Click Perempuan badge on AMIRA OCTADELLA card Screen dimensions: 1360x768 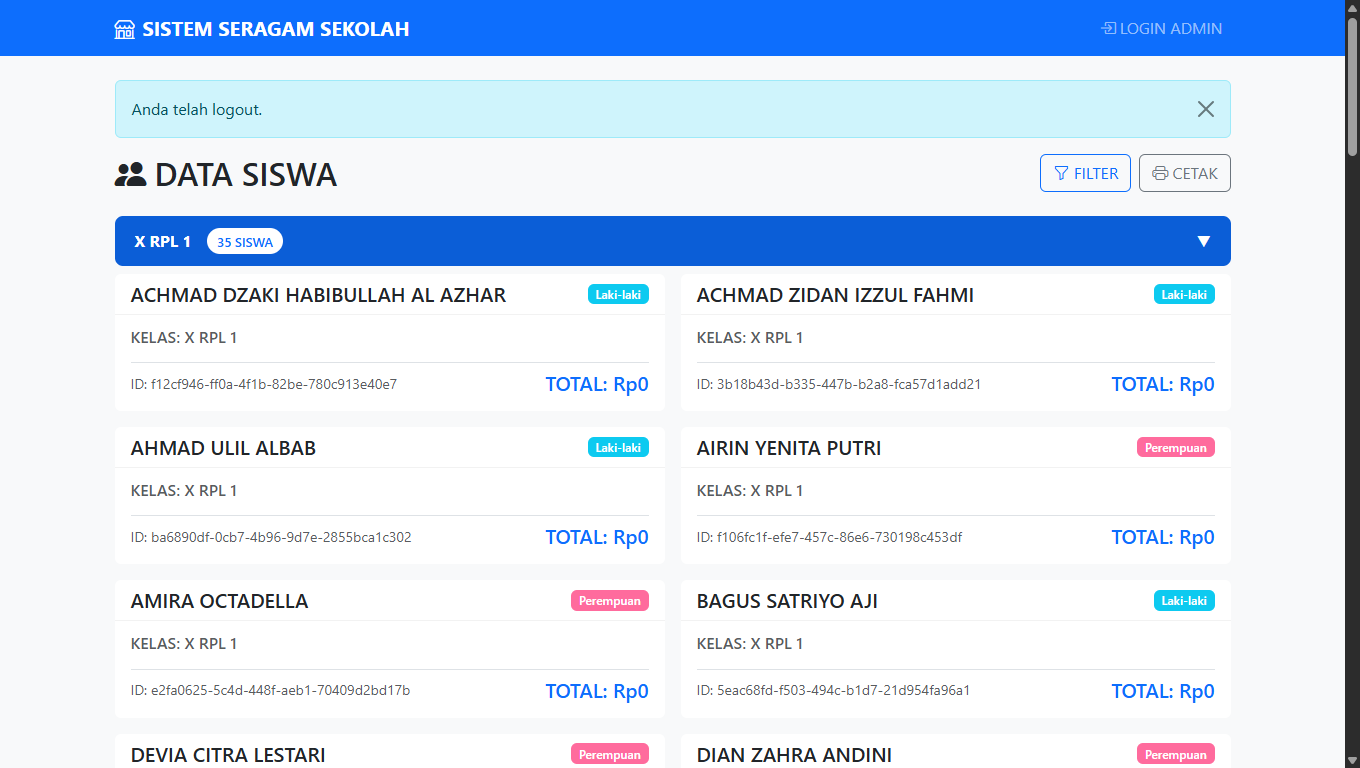610,600
